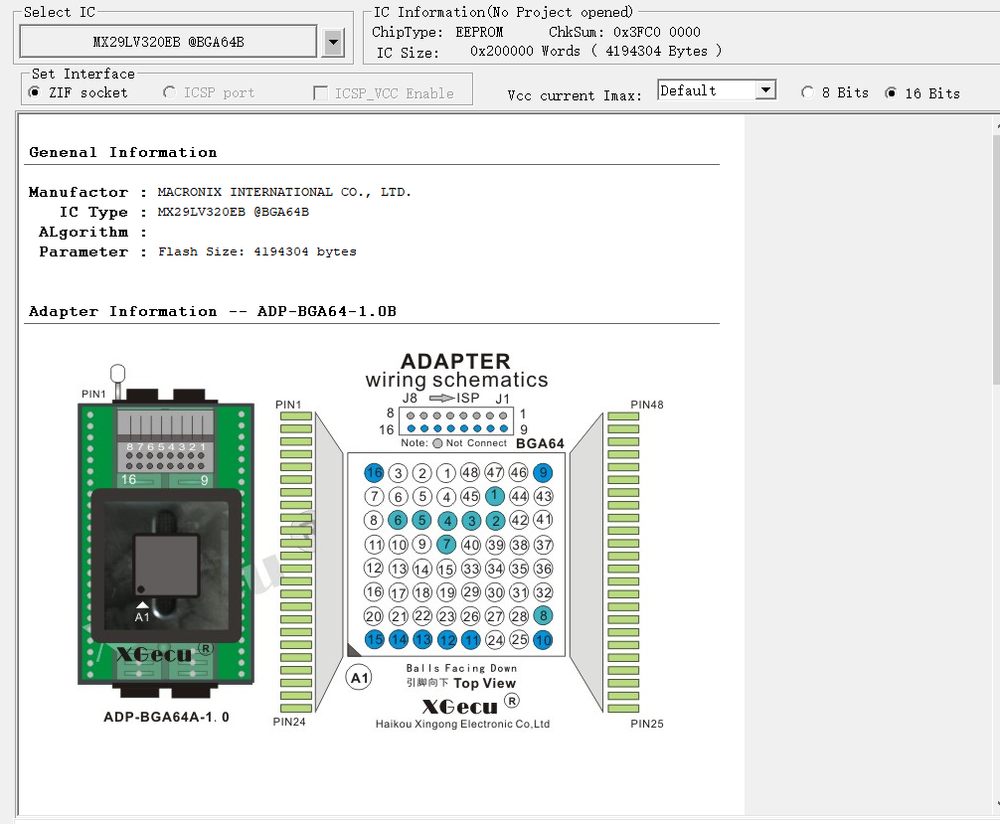Click the BGA64 ball map diagram

point(456,556)
